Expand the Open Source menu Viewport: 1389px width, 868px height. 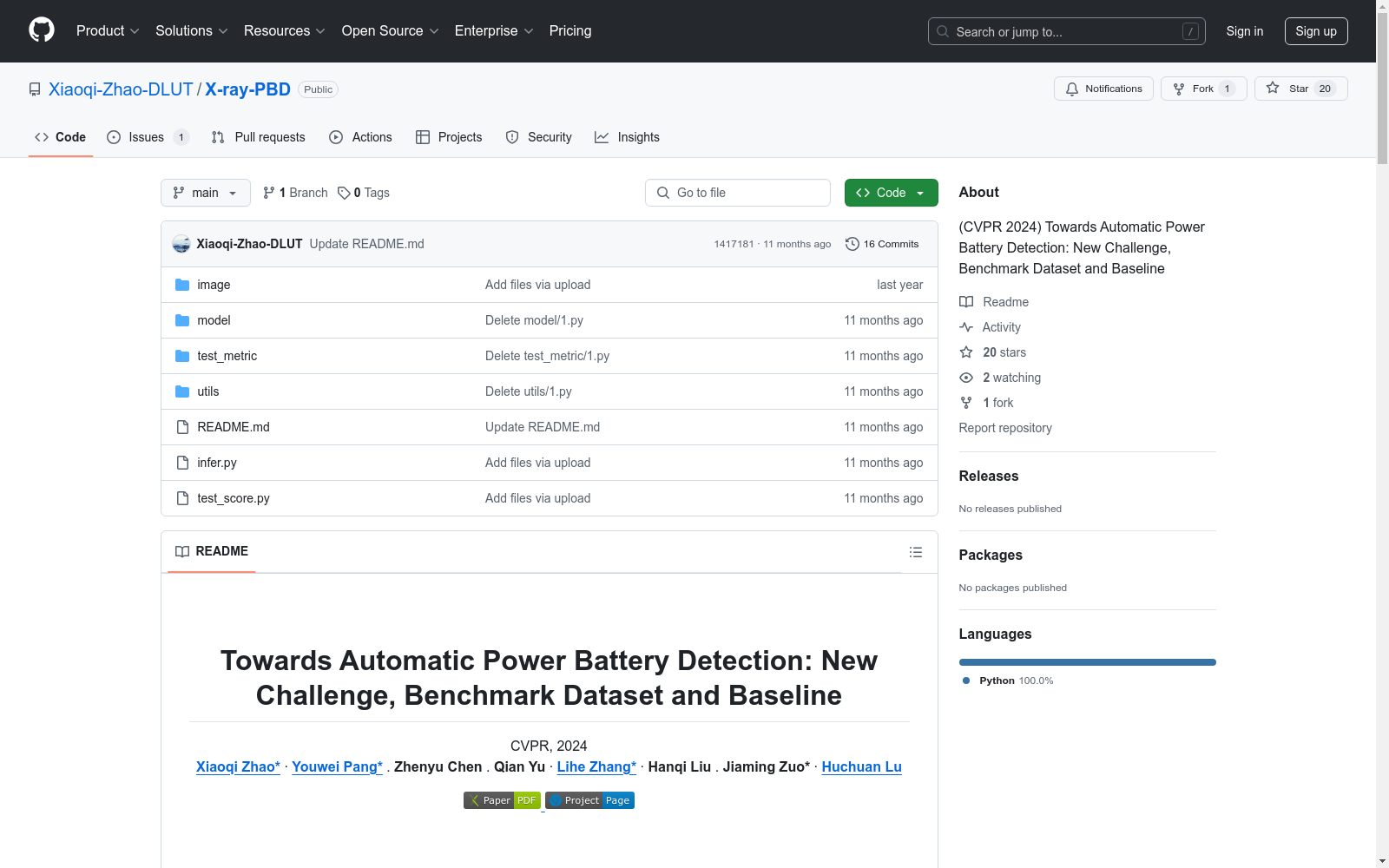click(x=391, y=31)
